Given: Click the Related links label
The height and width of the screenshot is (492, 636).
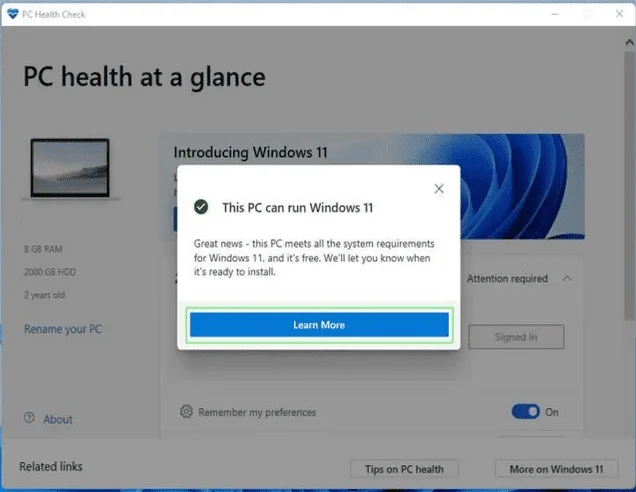Looking at the screenshot, I should [x=51, y=466].
